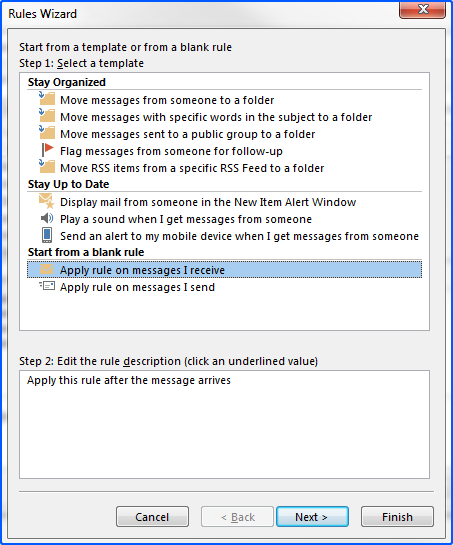This screenshot has height=545, width=453.
Task: Click the Finish button
Action: point(397,517)
